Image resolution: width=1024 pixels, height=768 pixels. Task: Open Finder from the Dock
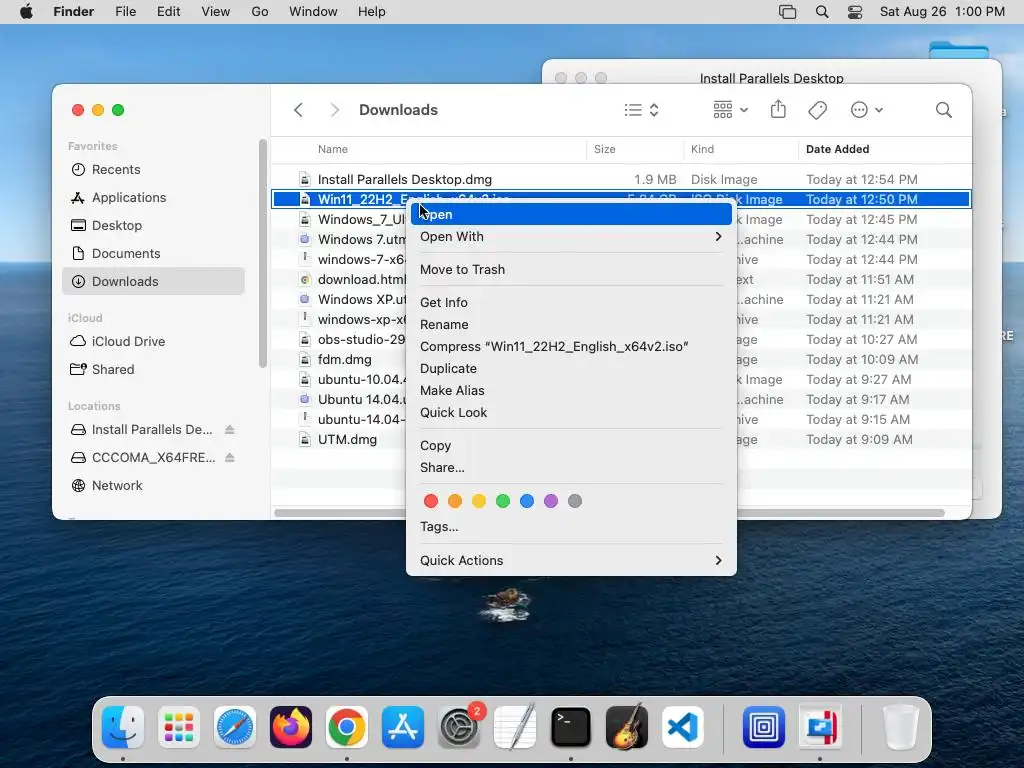click(x=123, y=727)
